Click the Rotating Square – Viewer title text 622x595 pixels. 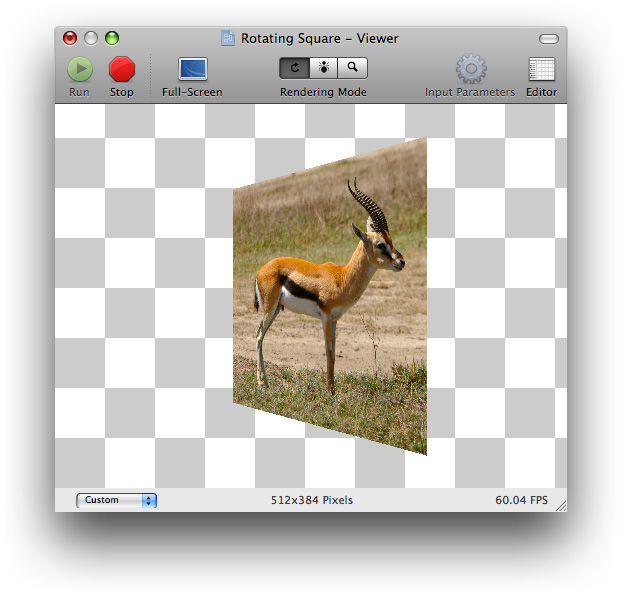(320, 39)
